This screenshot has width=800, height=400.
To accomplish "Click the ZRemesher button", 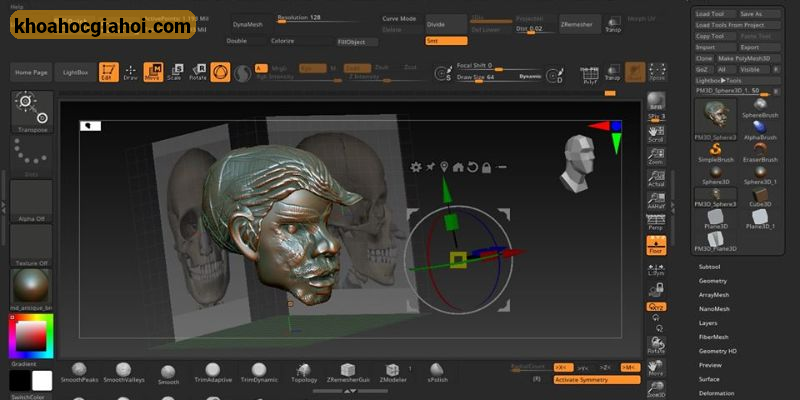I will [x=580, y=24].
